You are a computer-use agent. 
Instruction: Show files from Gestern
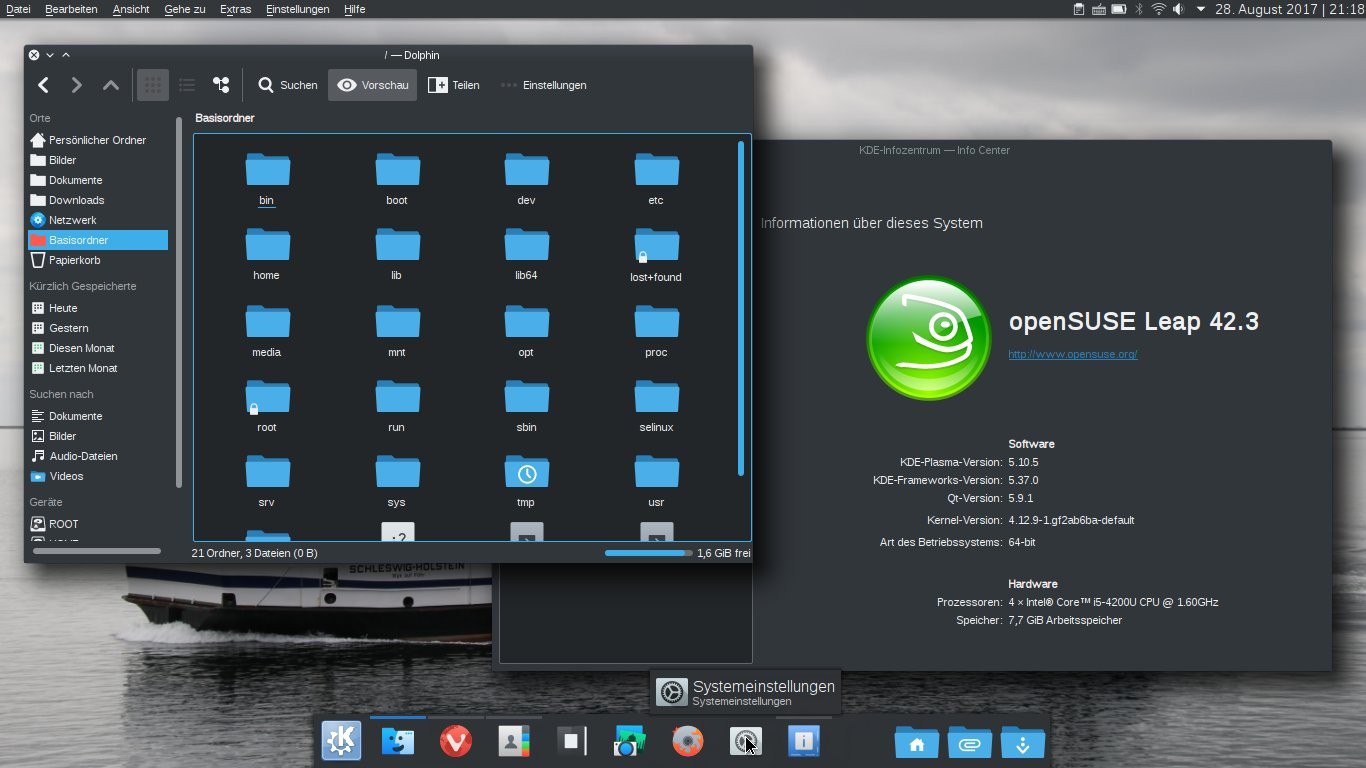tap(98, 328)
